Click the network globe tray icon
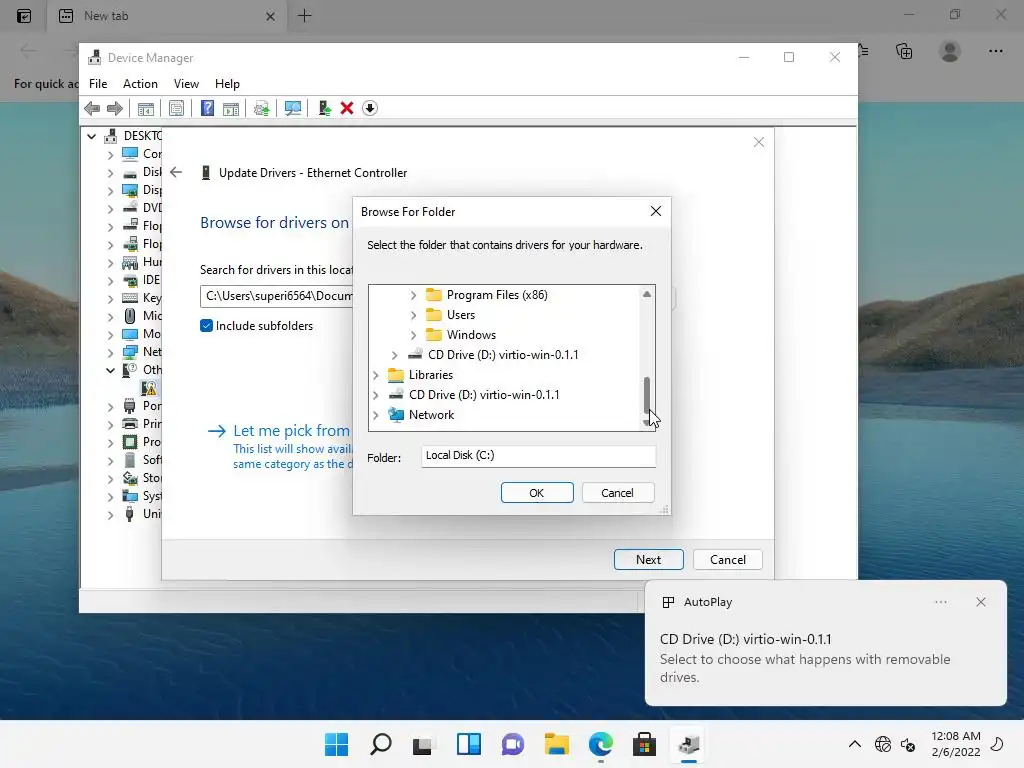Image resolution: width=1024 pixels, height=768 pixels. pyautogui.click(x=883, y=744)
